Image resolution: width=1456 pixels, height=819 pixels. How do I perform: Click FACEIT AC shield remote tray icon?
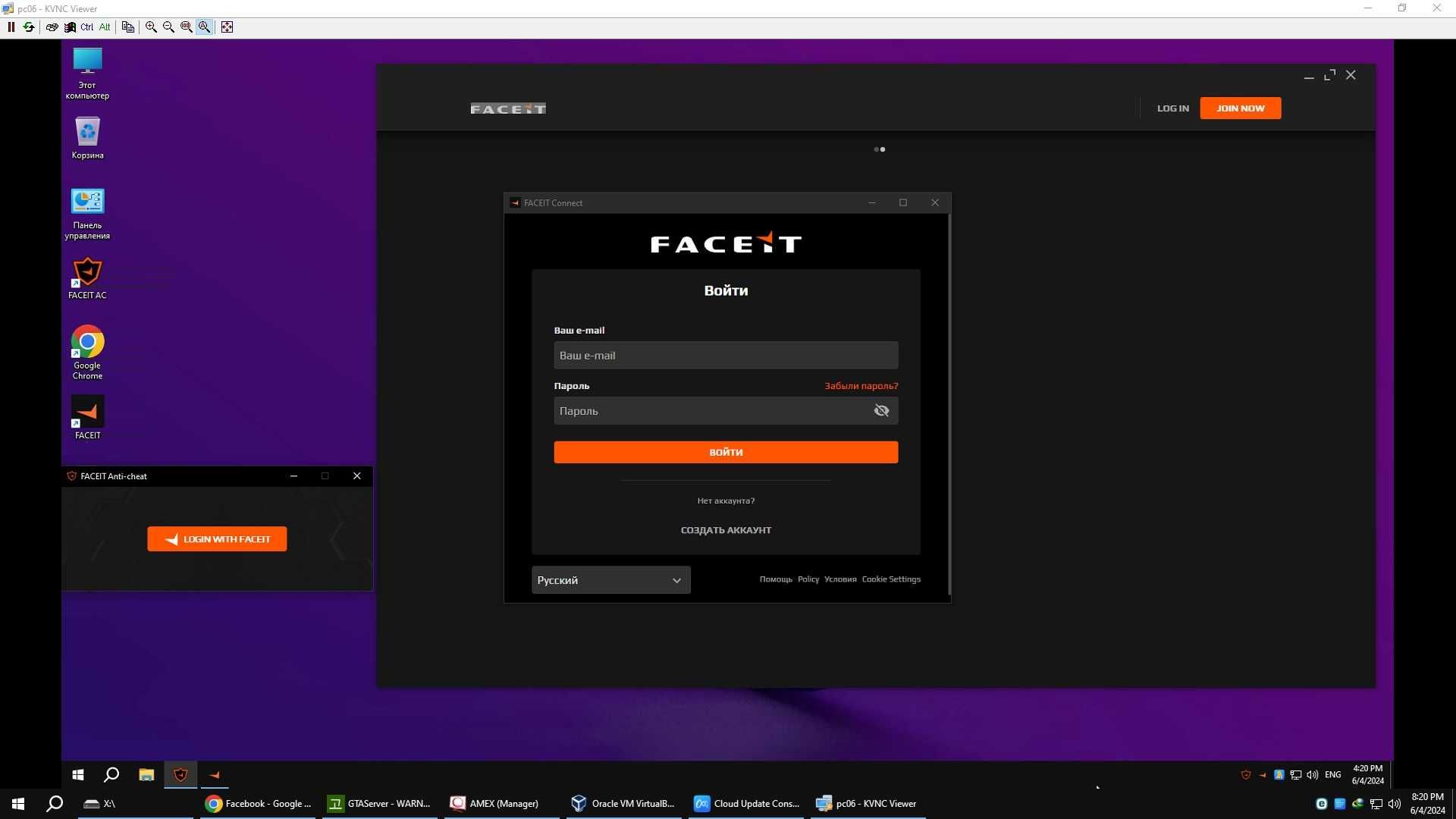click(x=1245, y=774)
